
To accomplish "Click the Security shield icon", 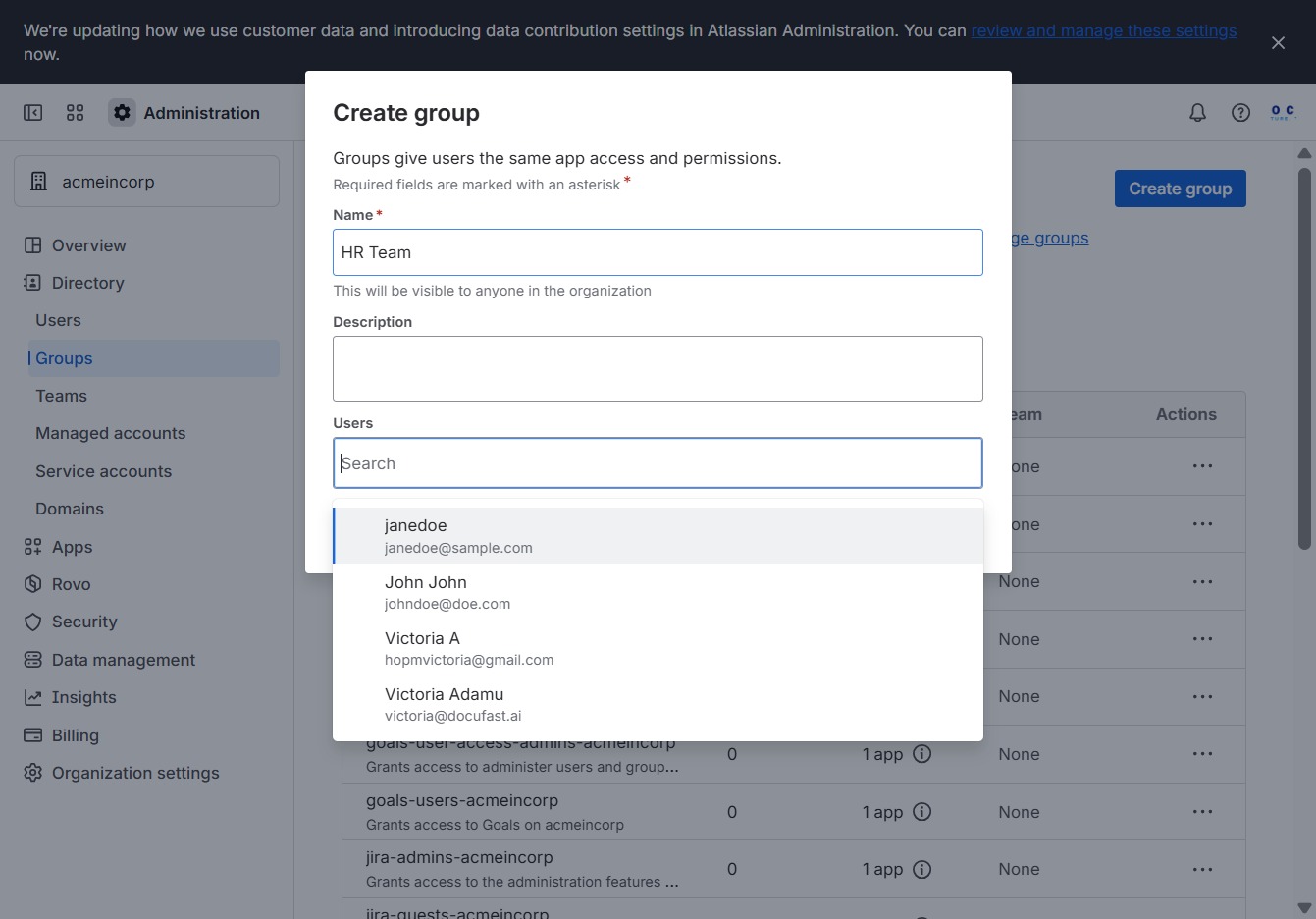I will (33, 622).
